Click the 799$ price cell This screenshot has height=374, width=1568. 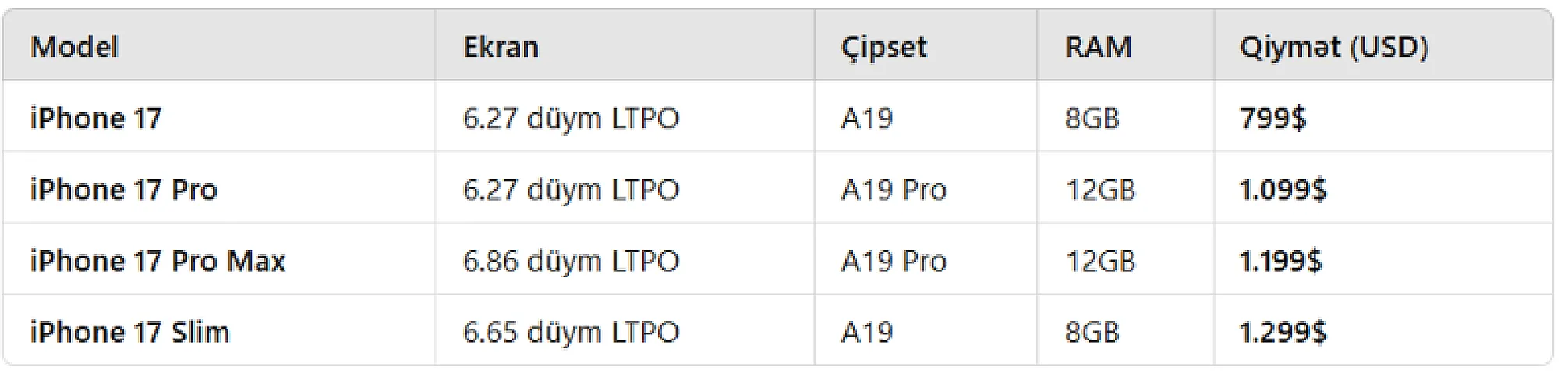pyautogui.click(x=1272, y=118)
